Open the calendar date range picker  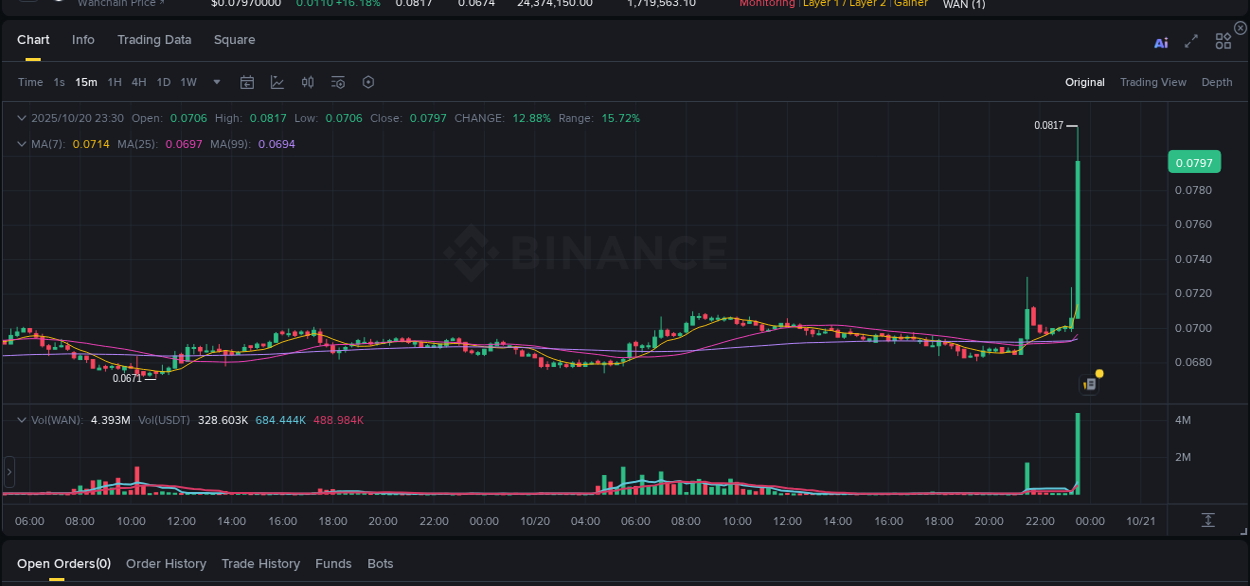pos(247,82)
